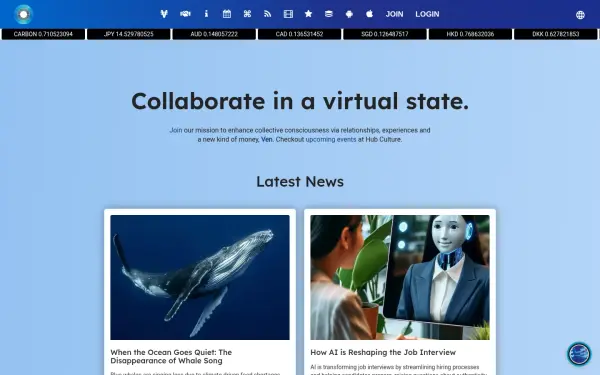Open the calendar events icon
The image size is (600, 375).
coord(227,14)
